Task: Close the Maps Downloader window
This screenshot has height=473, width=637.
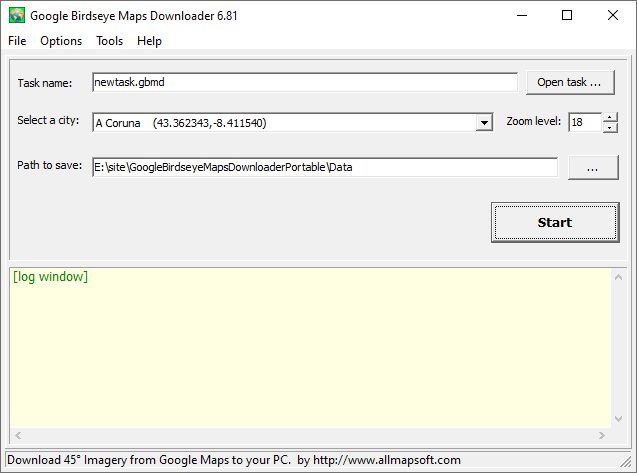Action: pos(613,15)
